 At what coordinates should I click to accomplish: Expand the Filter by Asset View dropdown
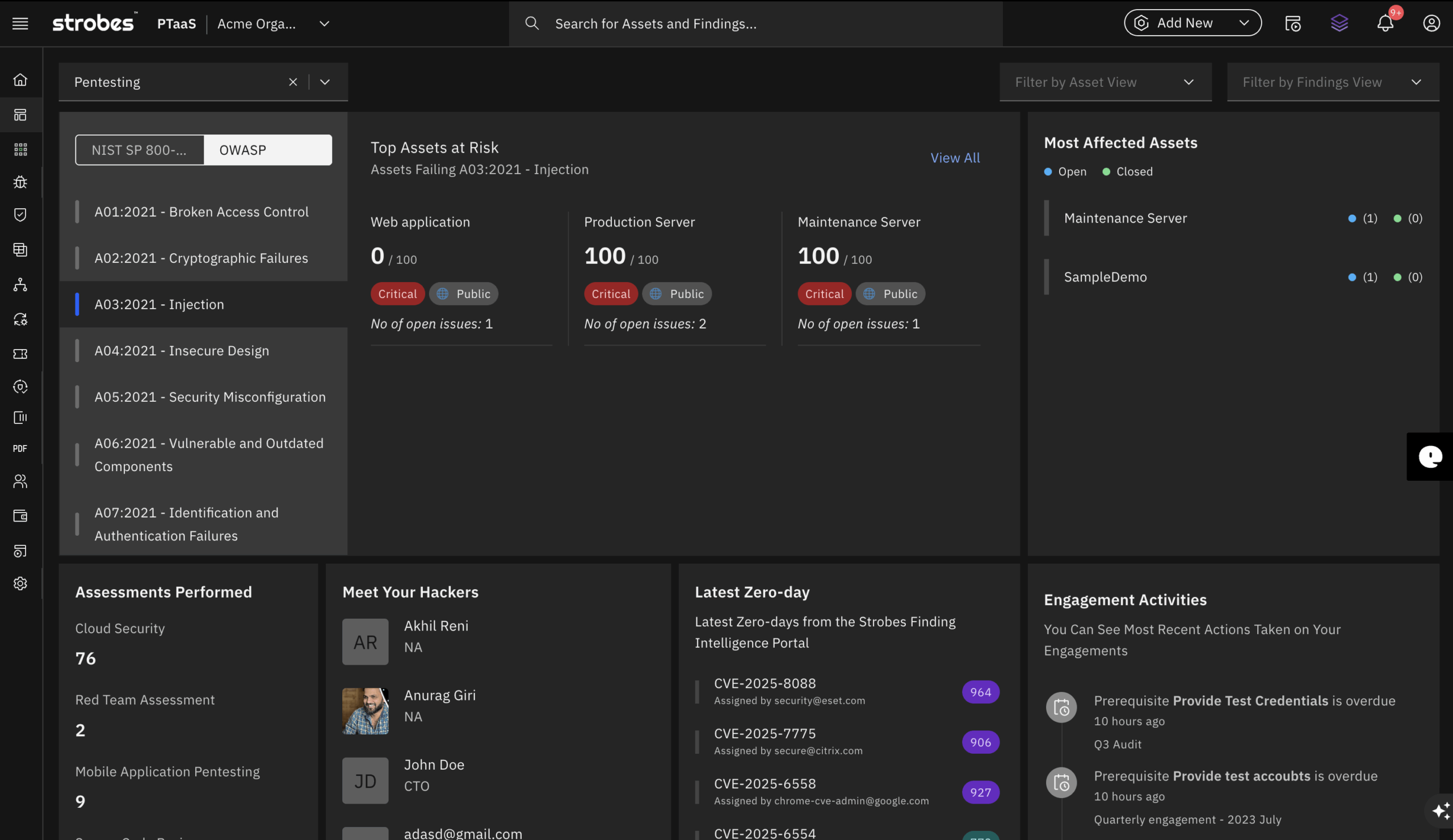(x=1105, y=82)
